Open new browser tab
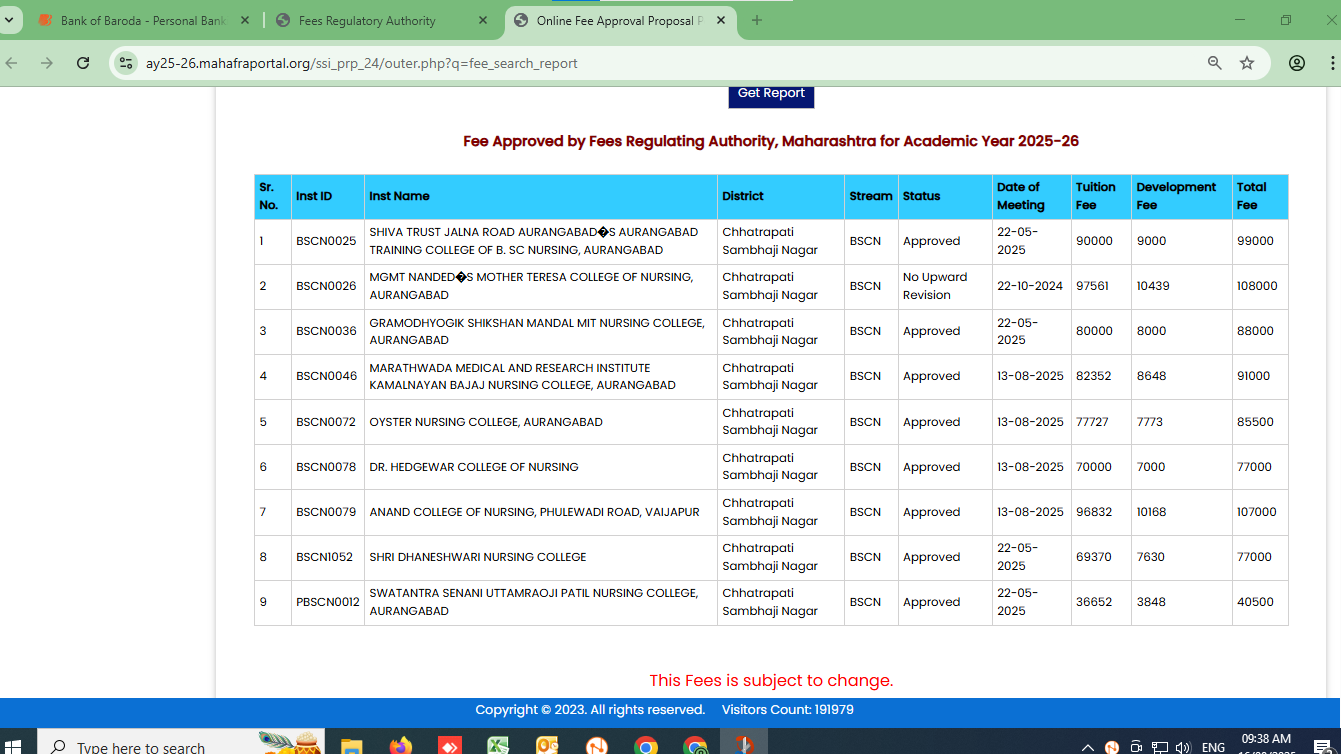The width and height of the screenshot is (1341, 754). tap(757, 20)
